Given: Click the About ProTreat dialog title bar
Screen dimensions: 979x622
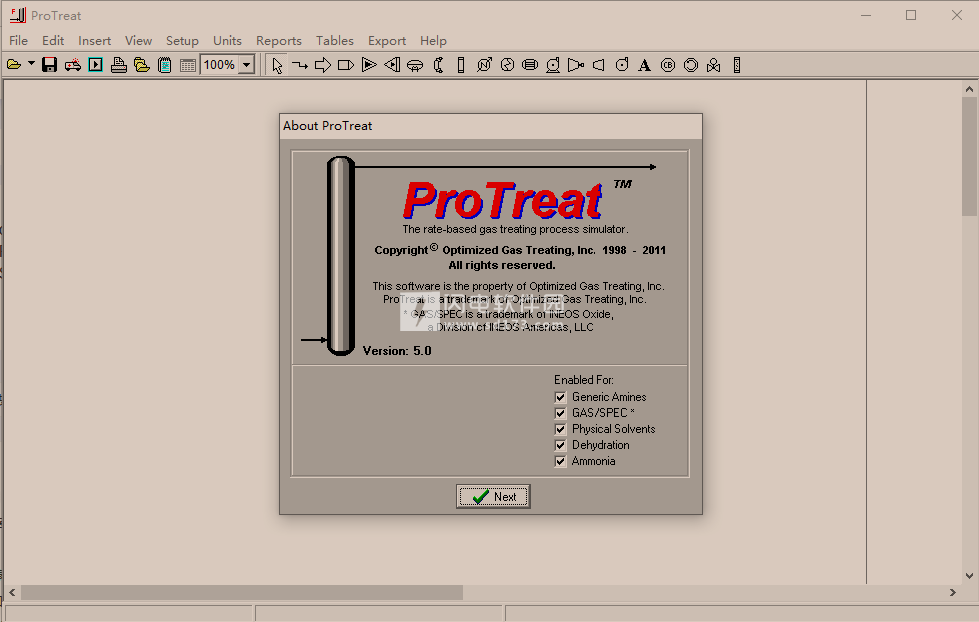Looking at the screenshot, I should (x=491, y=126).
